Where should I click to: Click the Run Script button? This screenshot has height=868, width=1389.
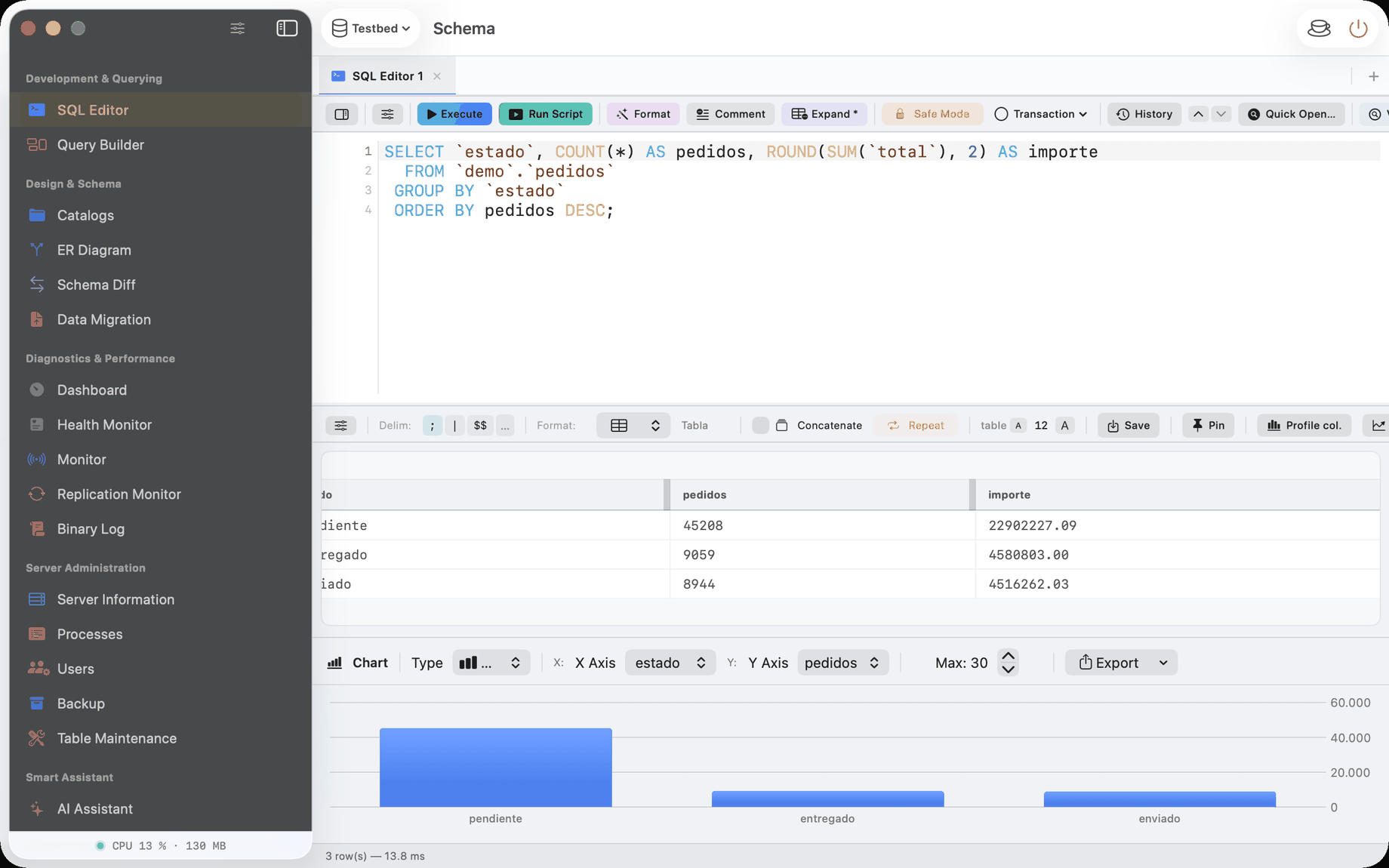coord(545,114)
